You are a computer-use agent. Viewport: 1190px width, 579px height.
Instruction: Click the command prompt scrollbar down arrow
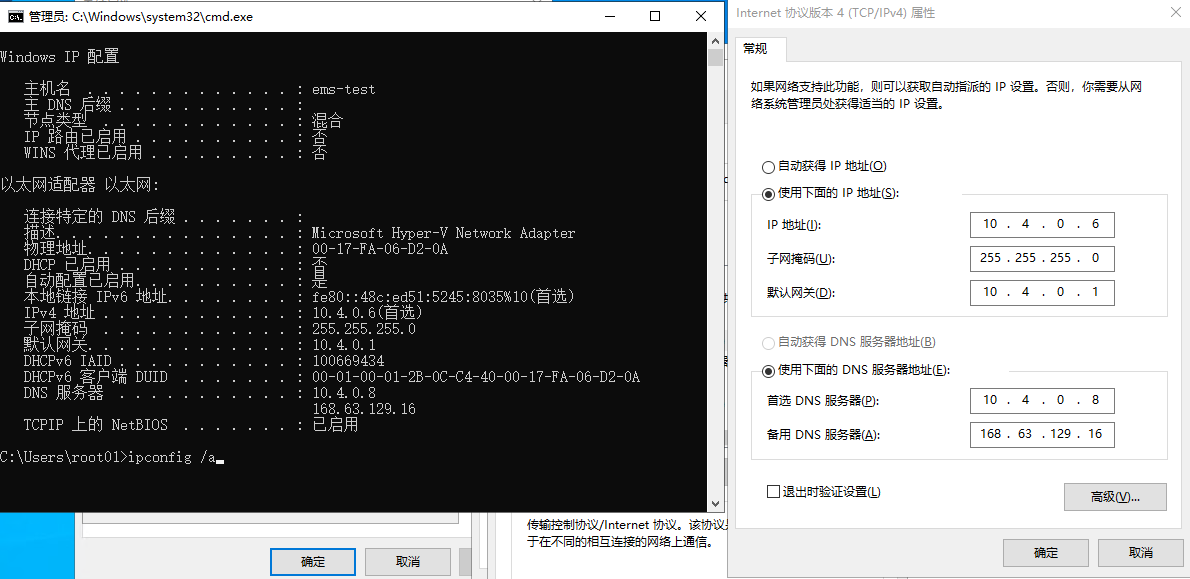point(716,503)
